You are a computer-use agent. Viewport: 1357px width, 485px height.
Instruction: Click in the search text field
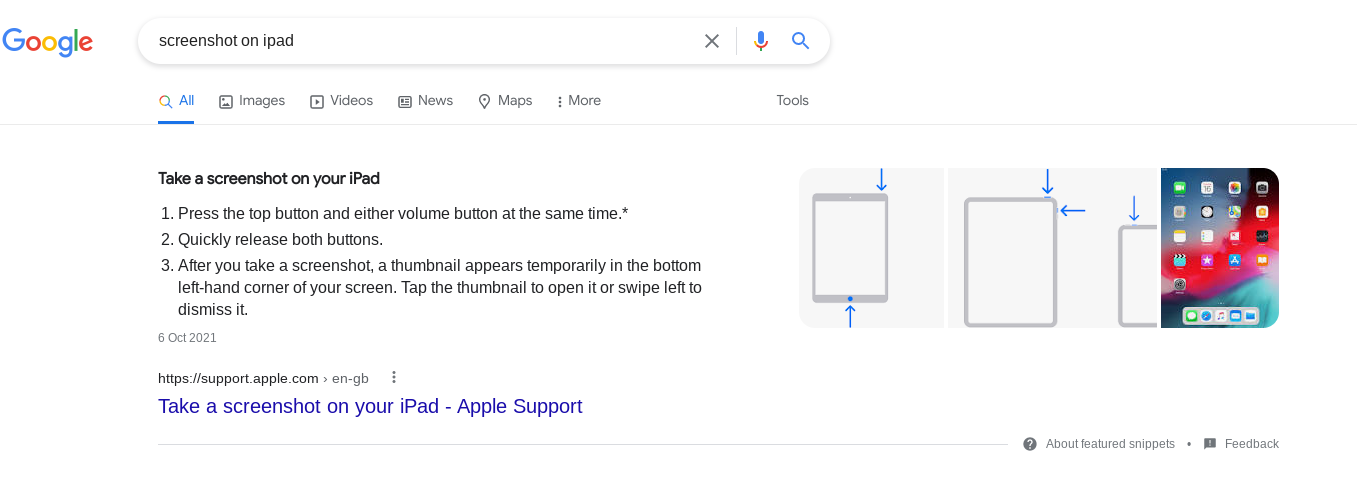(420, 41)
